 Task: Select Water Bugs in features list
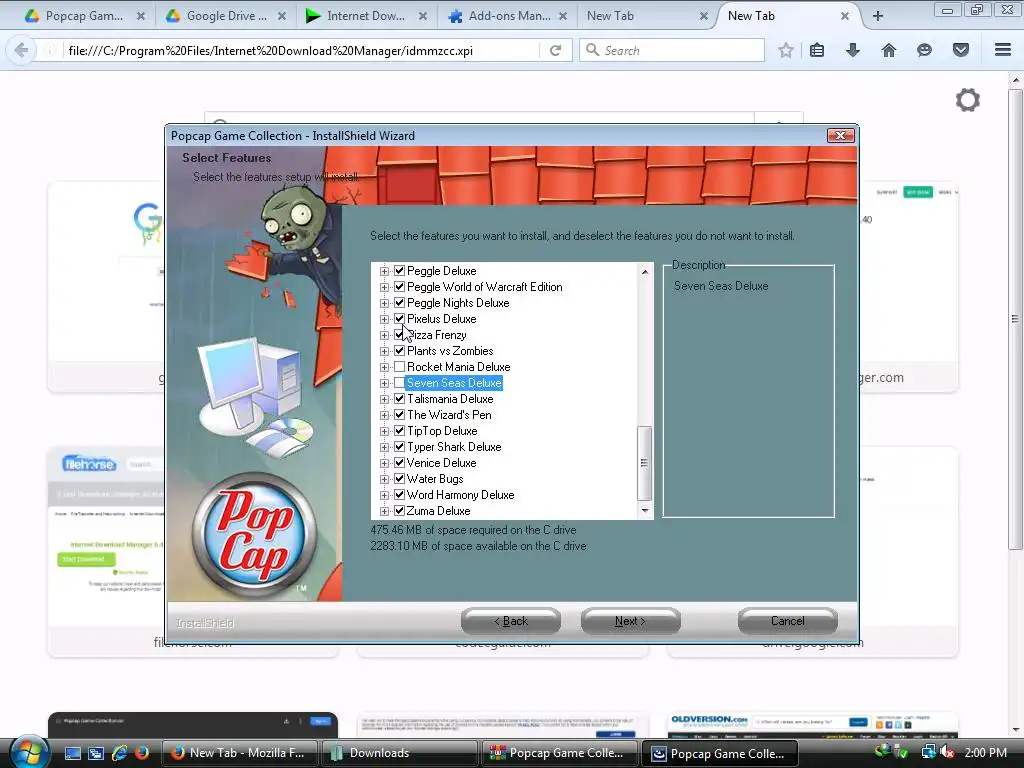[435, 479]
